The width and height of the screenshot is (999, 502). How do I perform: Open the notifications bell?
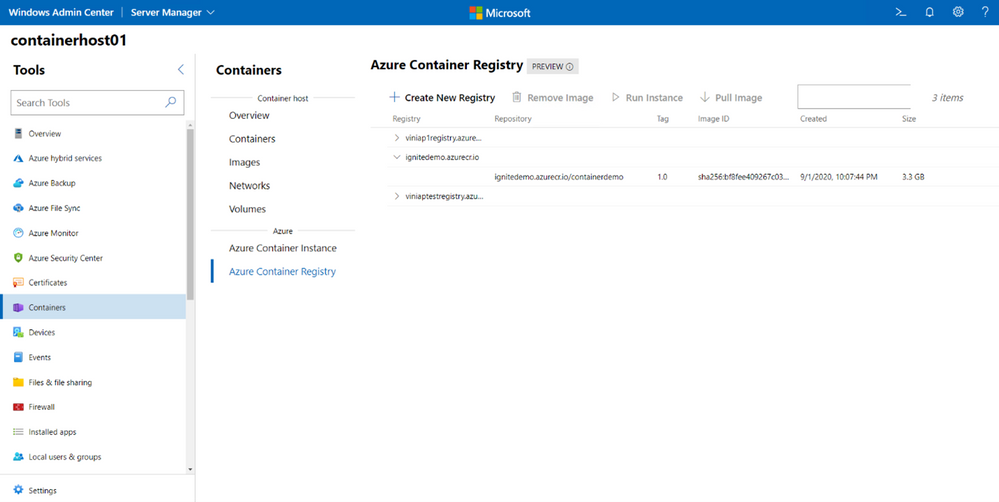pyautogui.click(x=929, y=13)
